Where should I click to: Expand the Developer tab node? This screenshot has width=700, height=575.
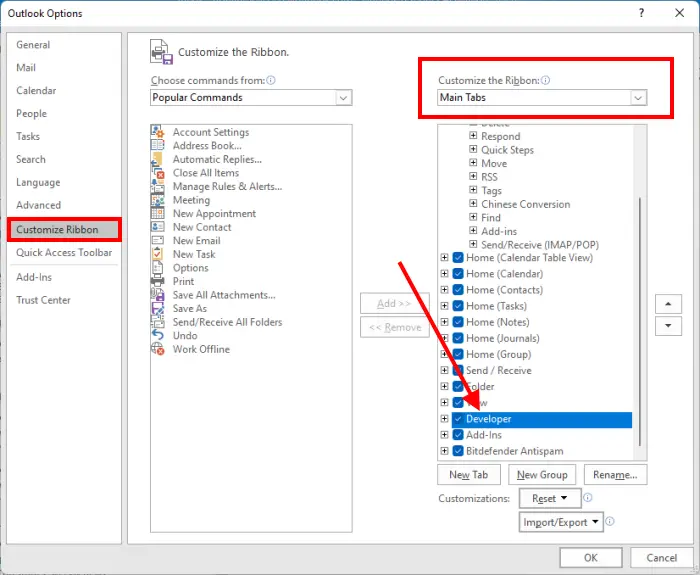coord(444,419)
